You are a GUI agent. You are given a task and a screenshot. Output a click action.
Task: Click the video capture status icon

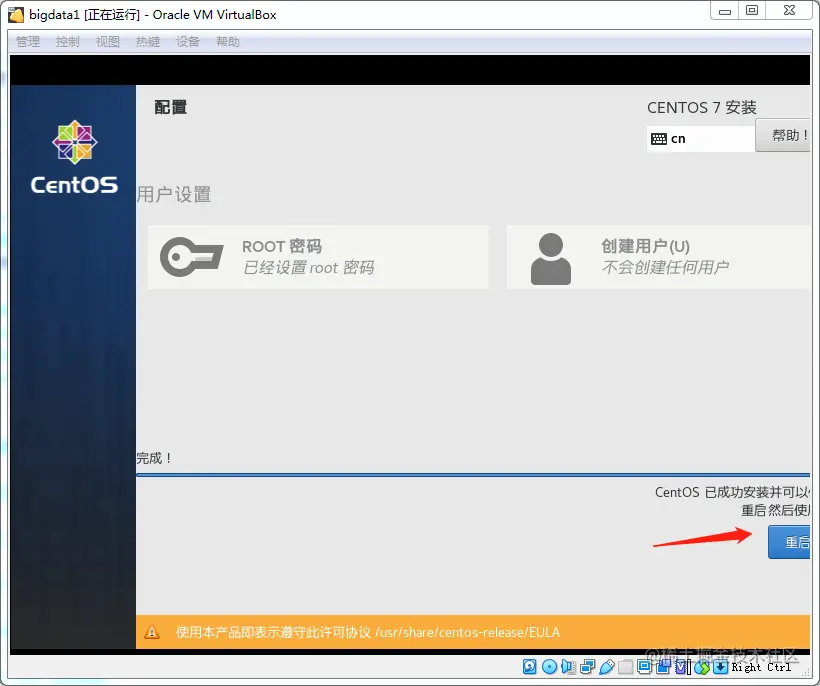click(663, 666)
